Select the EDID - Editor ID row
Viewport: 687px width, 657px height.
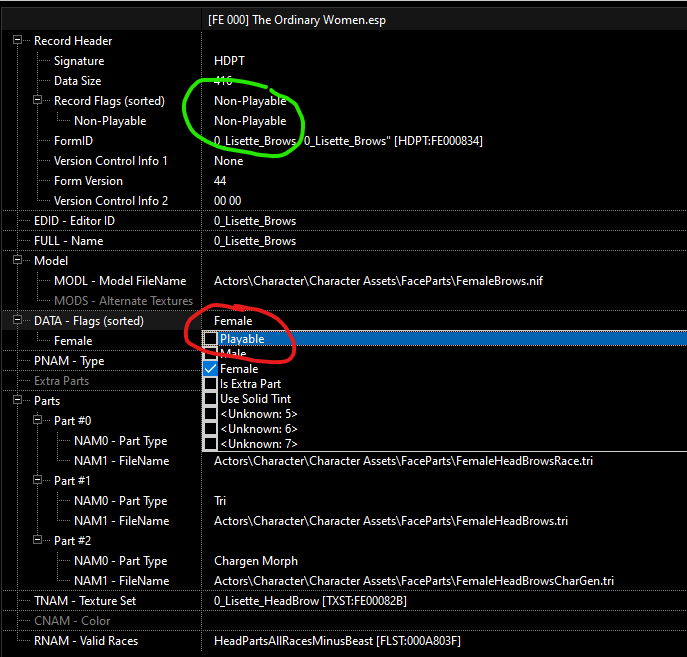74,221
